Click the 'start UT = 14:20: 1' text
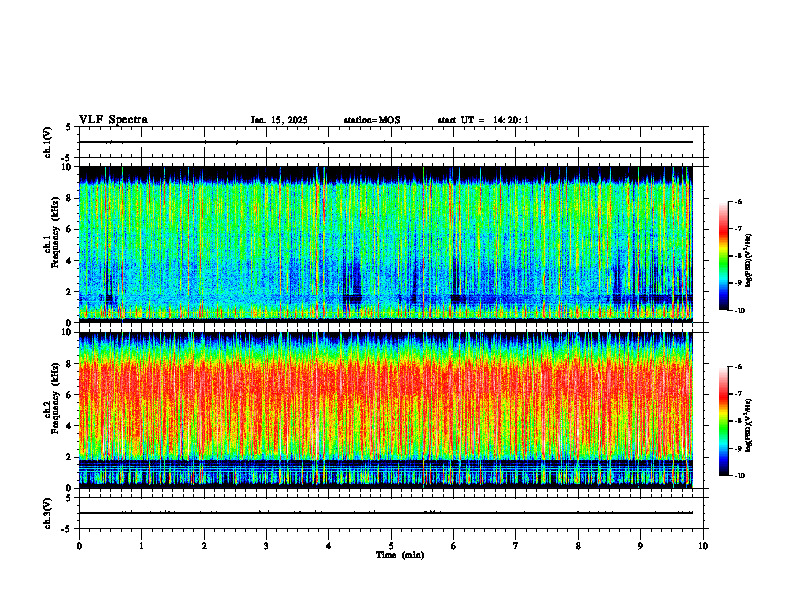Image resolution: width=792 pixels, height=612 pixels. click(x=483, y=120)
